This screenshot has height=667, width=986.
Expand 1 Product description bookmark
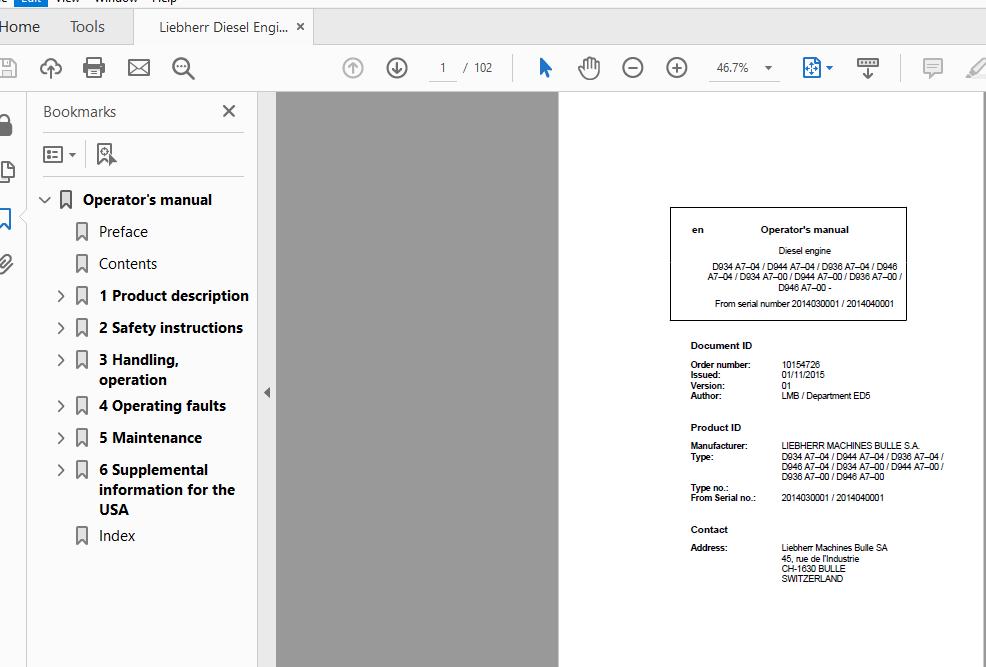click(61, 296)
